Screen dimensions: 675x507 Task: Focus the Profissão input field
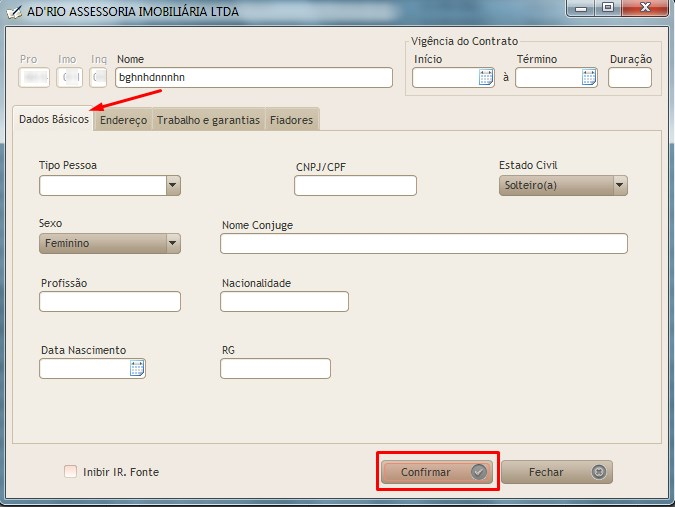point(110,301)
